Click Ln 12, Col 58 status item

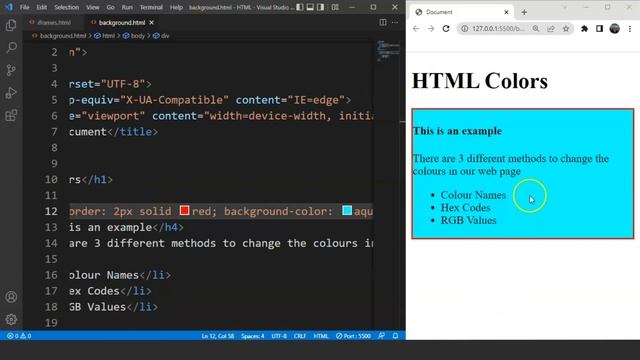click(x=218, y=336)
